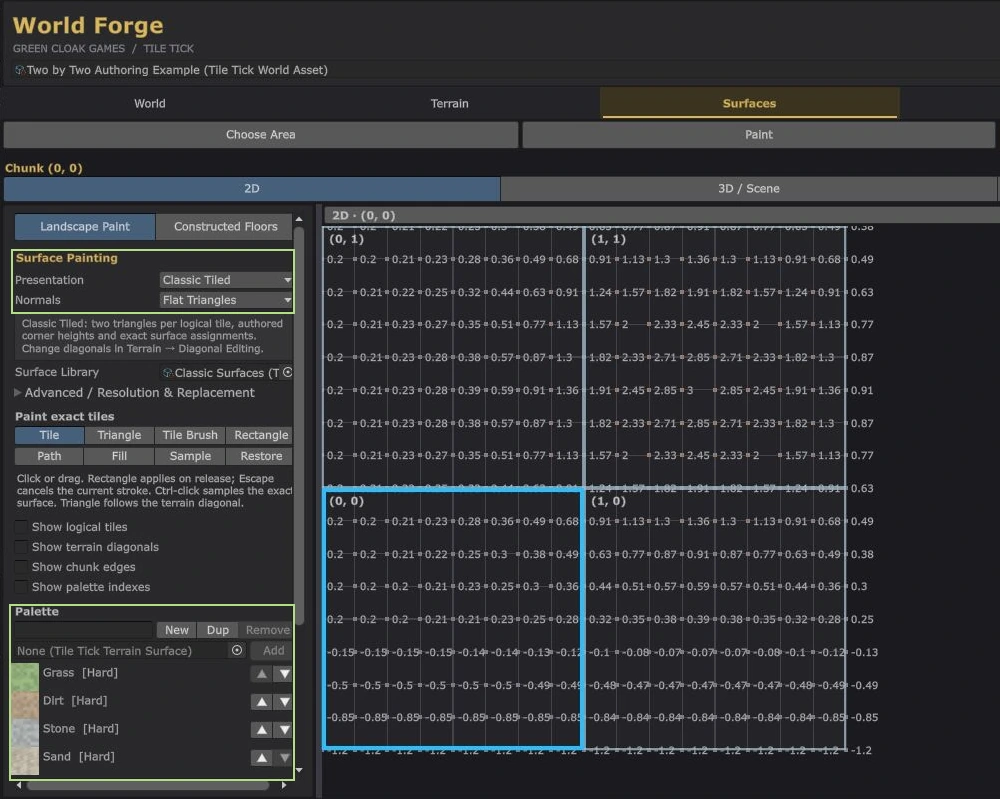Screen dimensions: 1000x799
Task: Select the Tile Brush paint tool
Action: pos(190,435)
